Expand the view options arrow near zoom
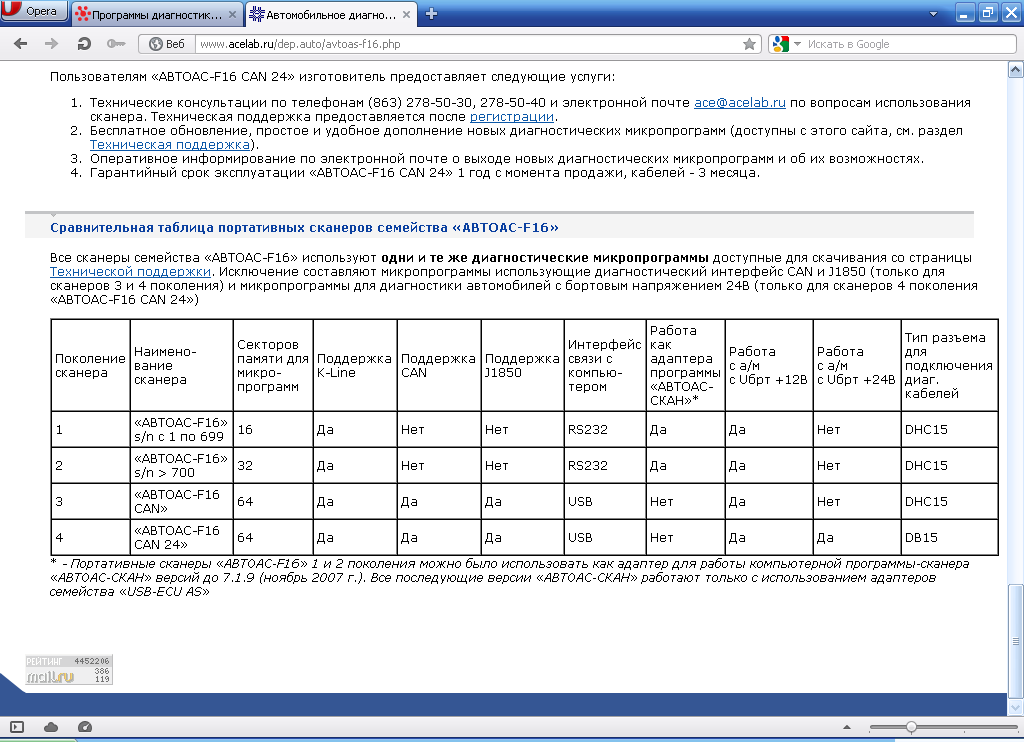The width and height of the screenshot is (1024, 742). [x=847, y=727]
